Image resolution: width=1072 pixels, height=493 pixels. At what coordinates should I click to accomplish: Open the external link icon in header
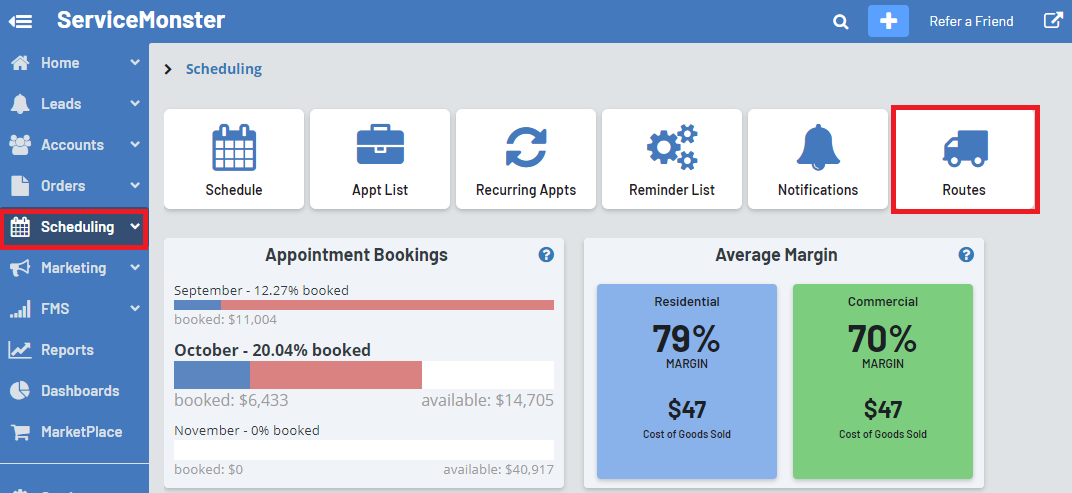pos(1053,20)
